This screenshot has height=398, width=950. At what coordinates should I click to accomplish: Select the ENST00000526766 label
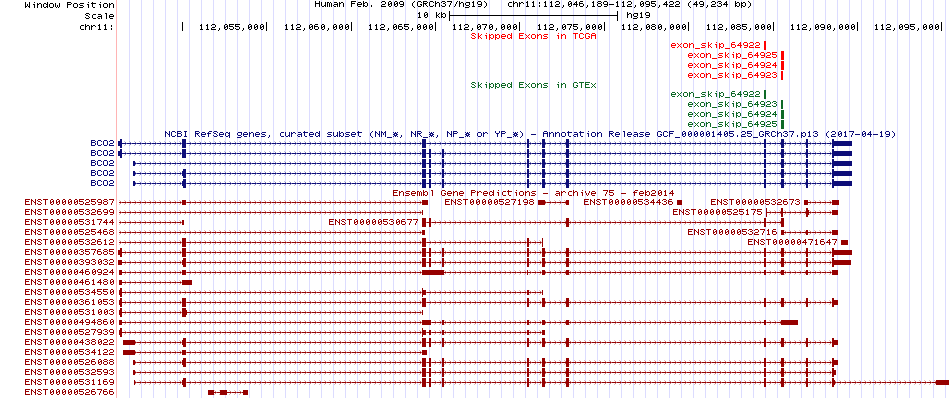[x=70, y=393]
